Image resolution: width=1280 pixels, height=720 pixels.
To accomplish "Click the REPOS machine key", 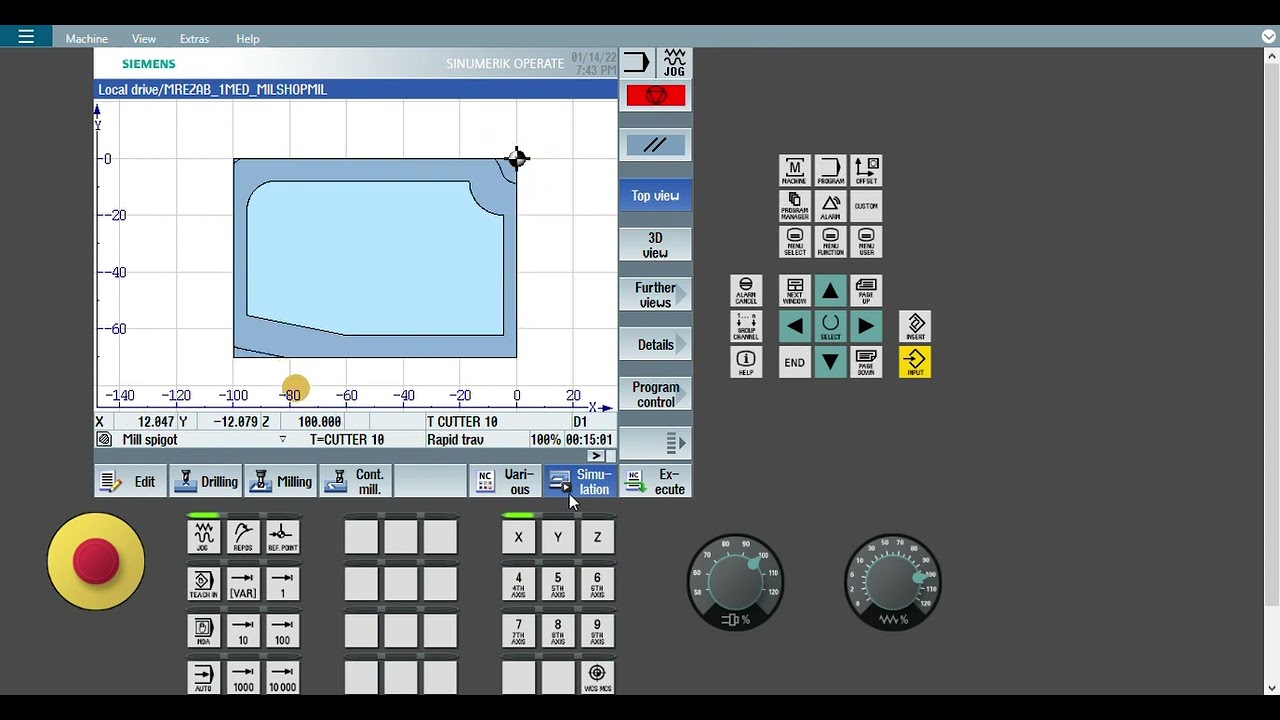I will click(243, 537).
